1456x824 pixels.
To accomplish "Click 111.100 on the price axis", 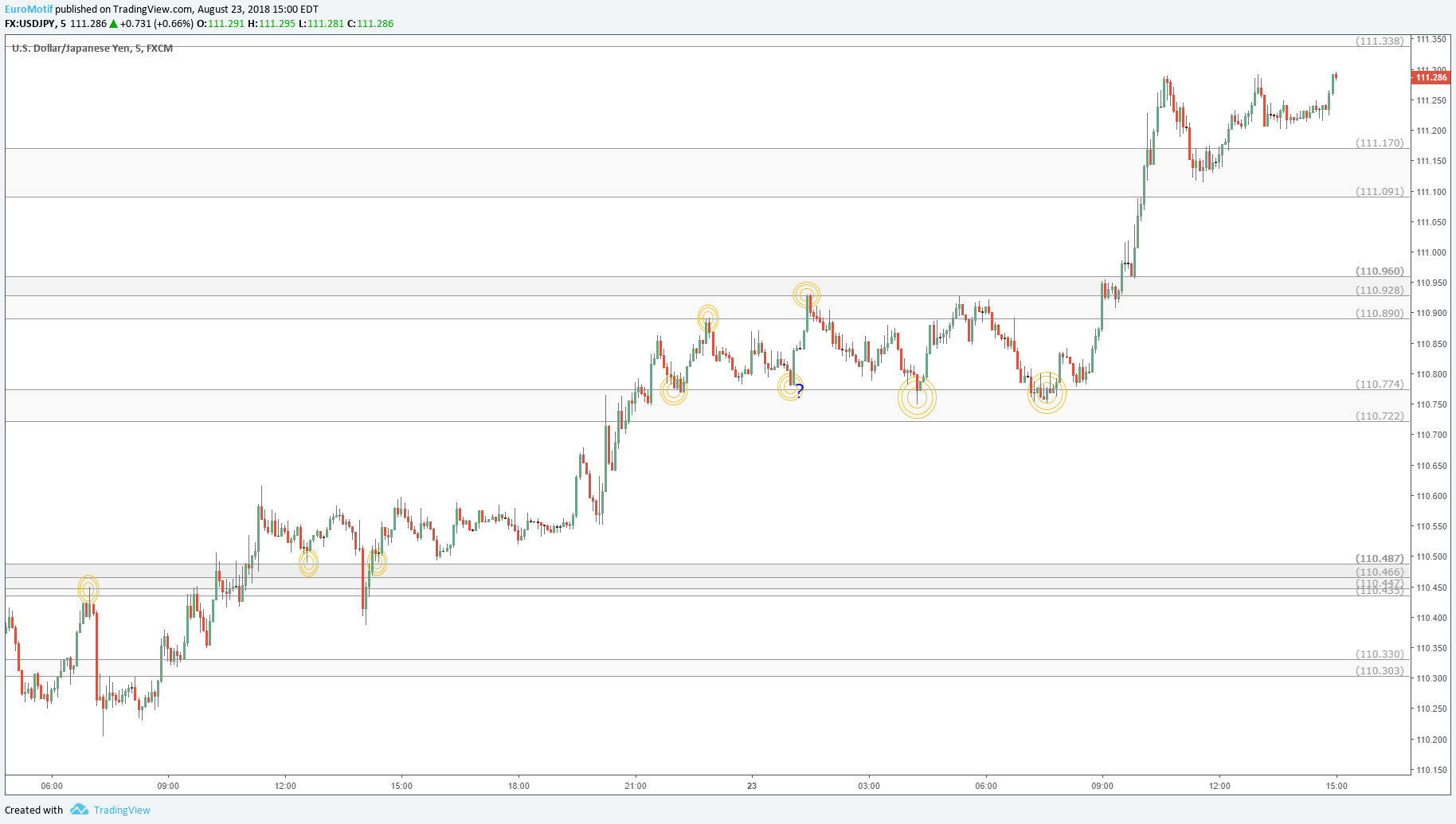I will 1431,192.
